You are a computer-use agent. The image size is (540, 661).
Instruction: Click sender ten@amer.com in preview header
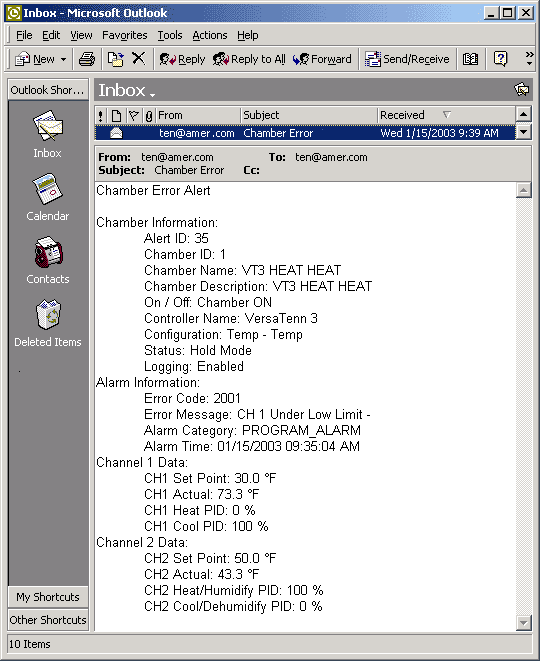click(177, 157)
